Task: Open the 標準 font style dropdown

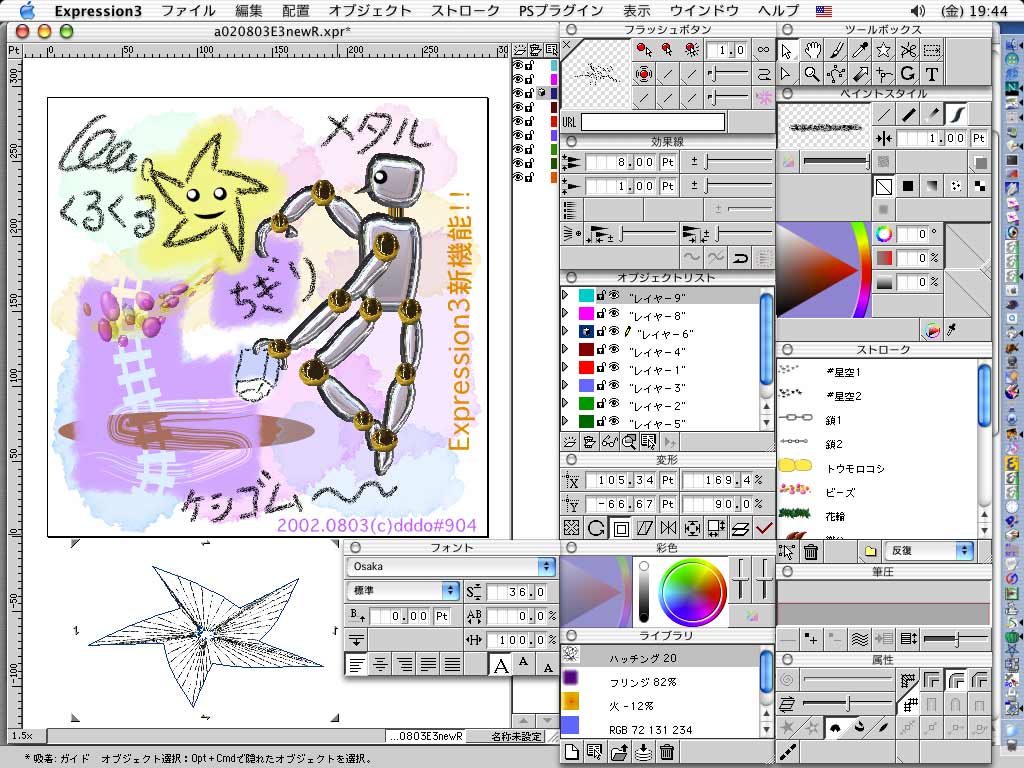Action: tap(403, 590)
